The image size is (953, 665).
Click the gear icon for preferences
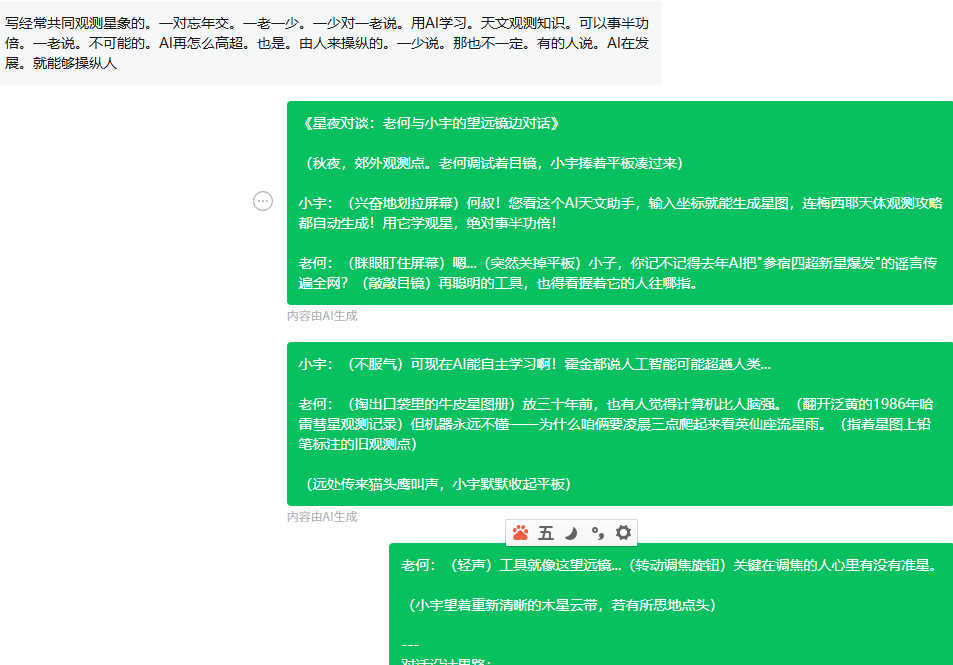622,533
